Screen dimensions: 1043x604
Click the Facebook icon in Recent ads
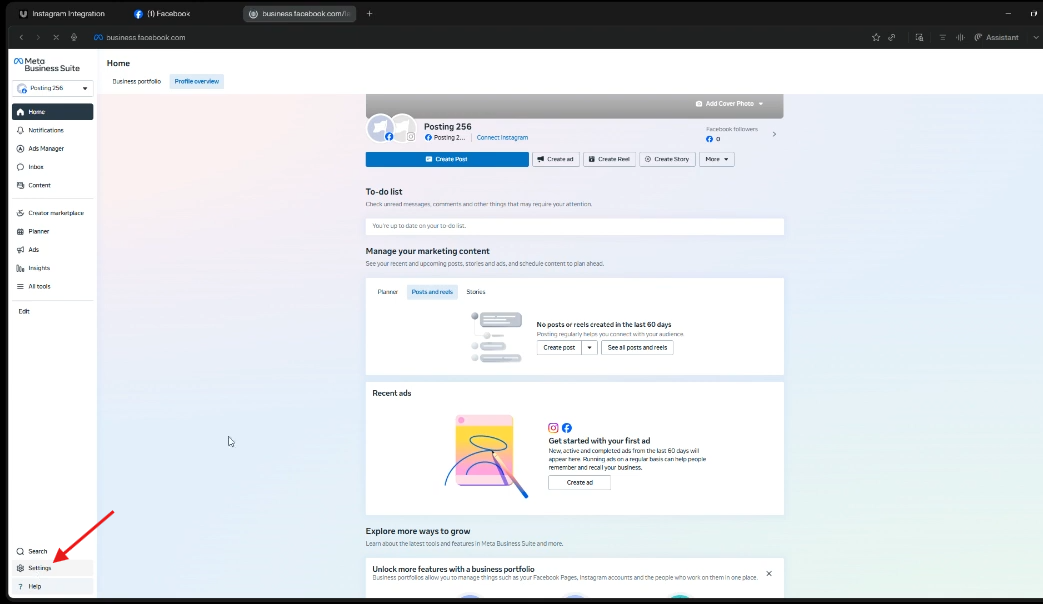point(567,428)
